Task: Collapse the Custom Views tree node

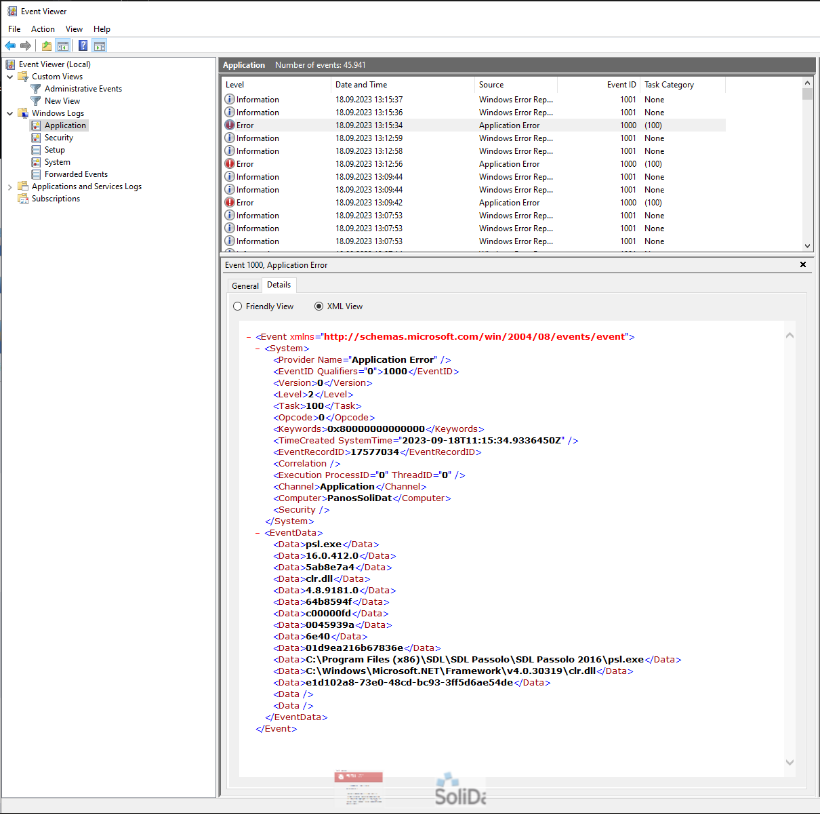Action: [10, 77]
